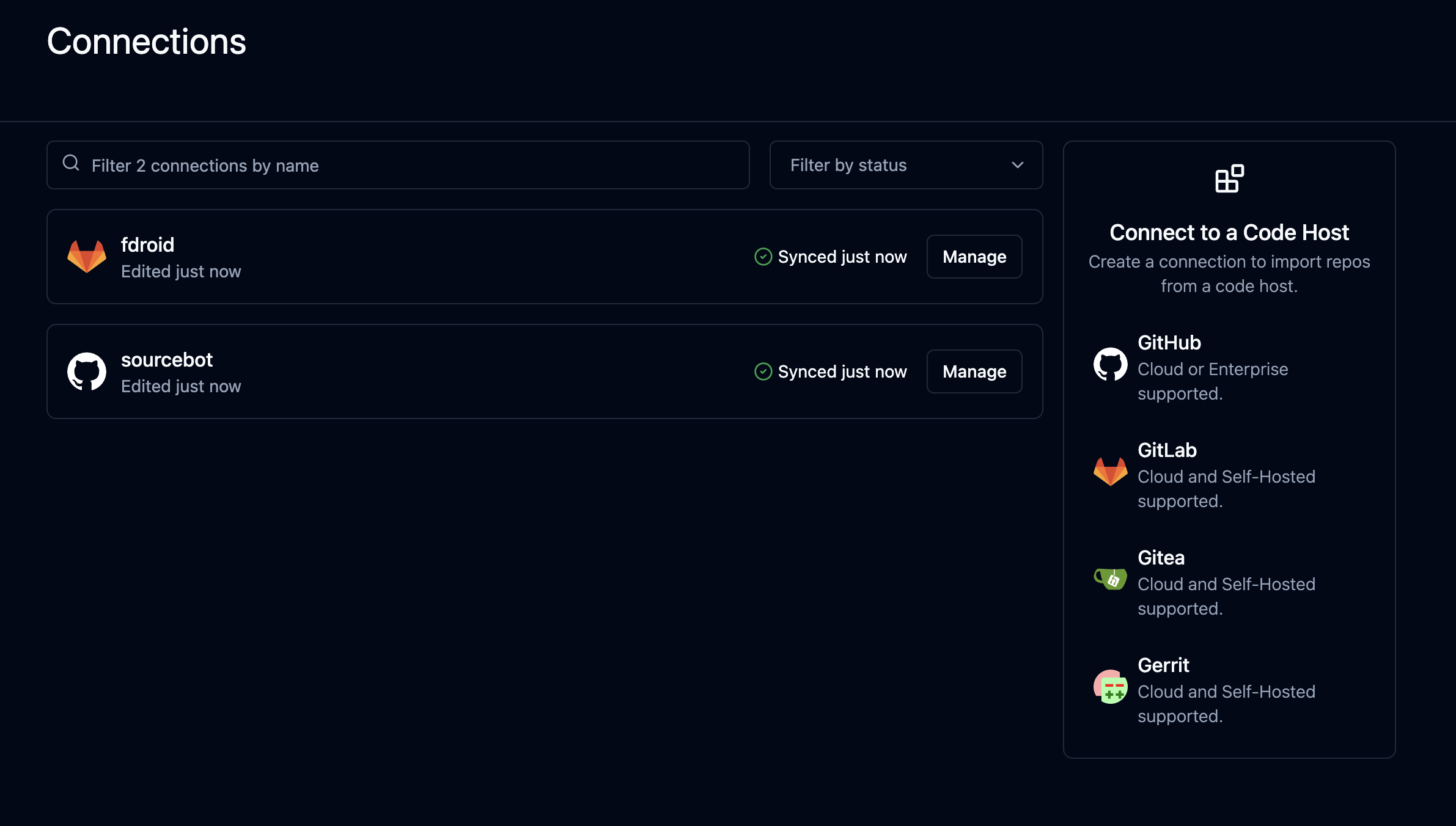
Task: Open the fdroid connection name
Action: (x=147, y=245)
